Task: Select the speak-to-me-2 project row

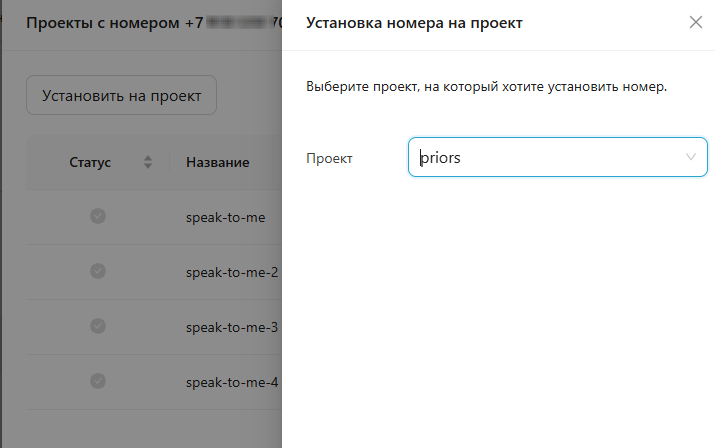Action: click(x=232, y=272)
